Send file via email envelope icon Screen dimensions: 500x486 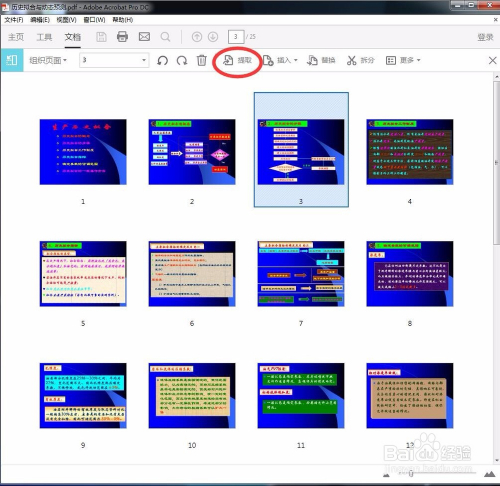click(144, 36)
